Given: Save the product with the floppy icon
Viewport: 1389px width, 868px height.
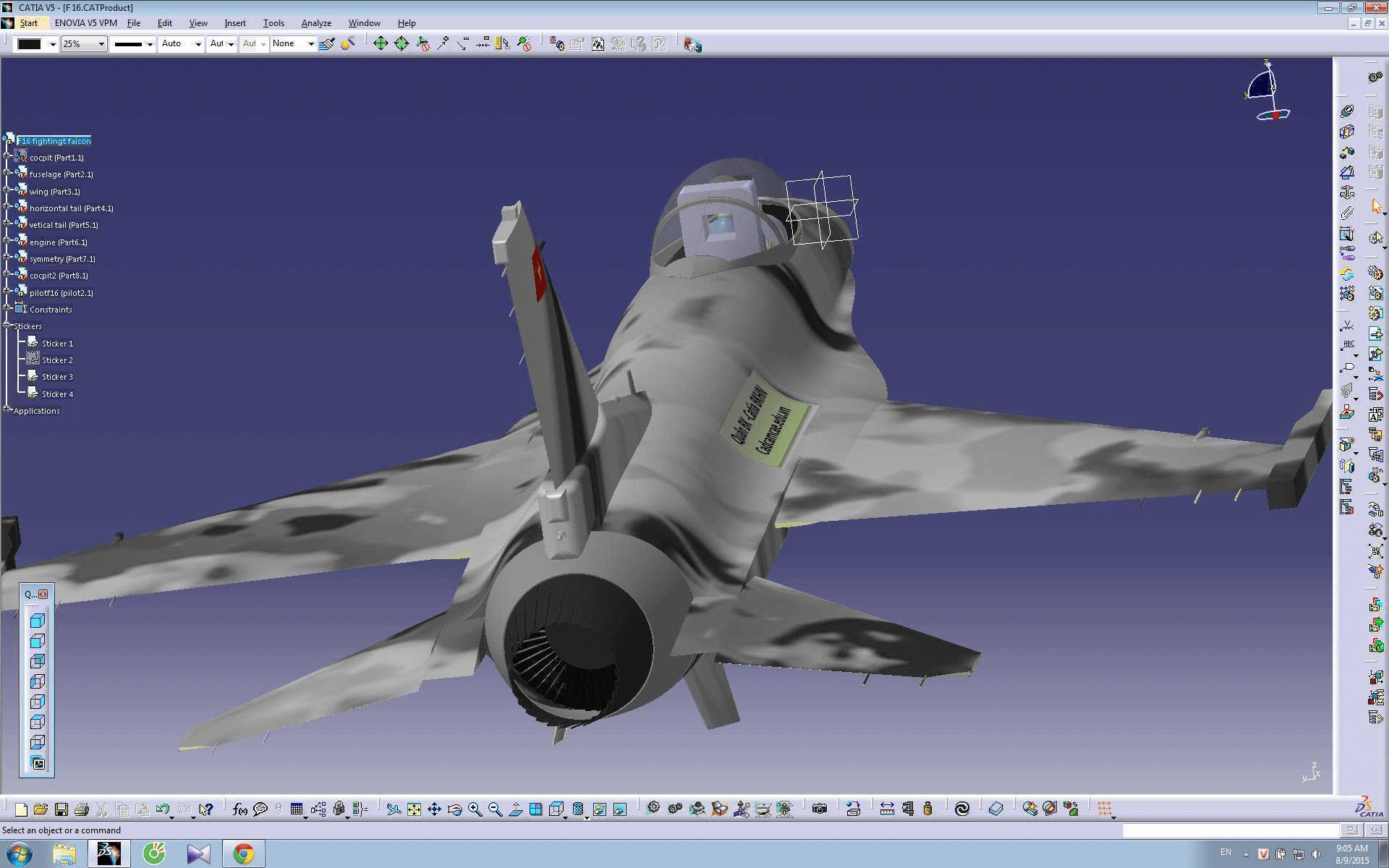Looking at the screenshot, I should (x=61, y=809).
